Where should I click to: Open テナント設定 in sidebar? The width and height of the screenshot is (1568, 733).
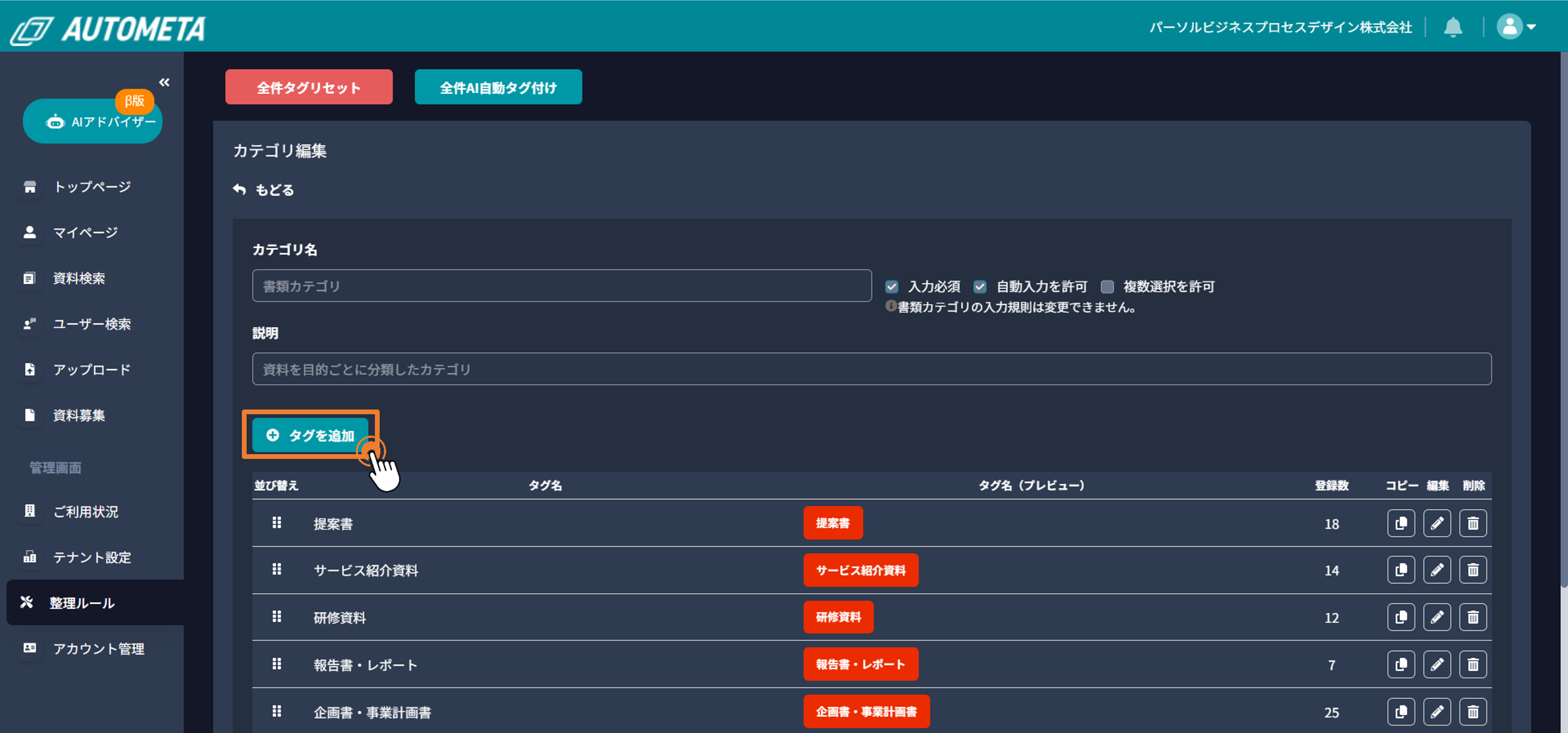(92, 557)
